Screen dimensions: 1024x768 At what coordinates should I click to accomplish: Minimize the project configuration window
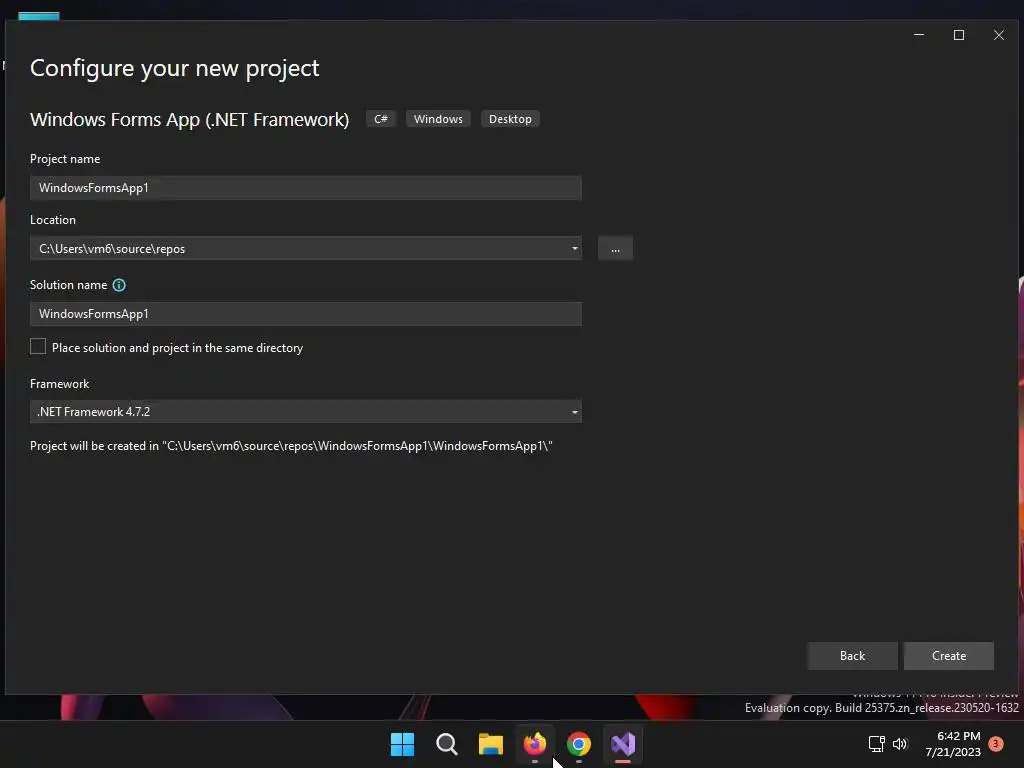(919, 35)
